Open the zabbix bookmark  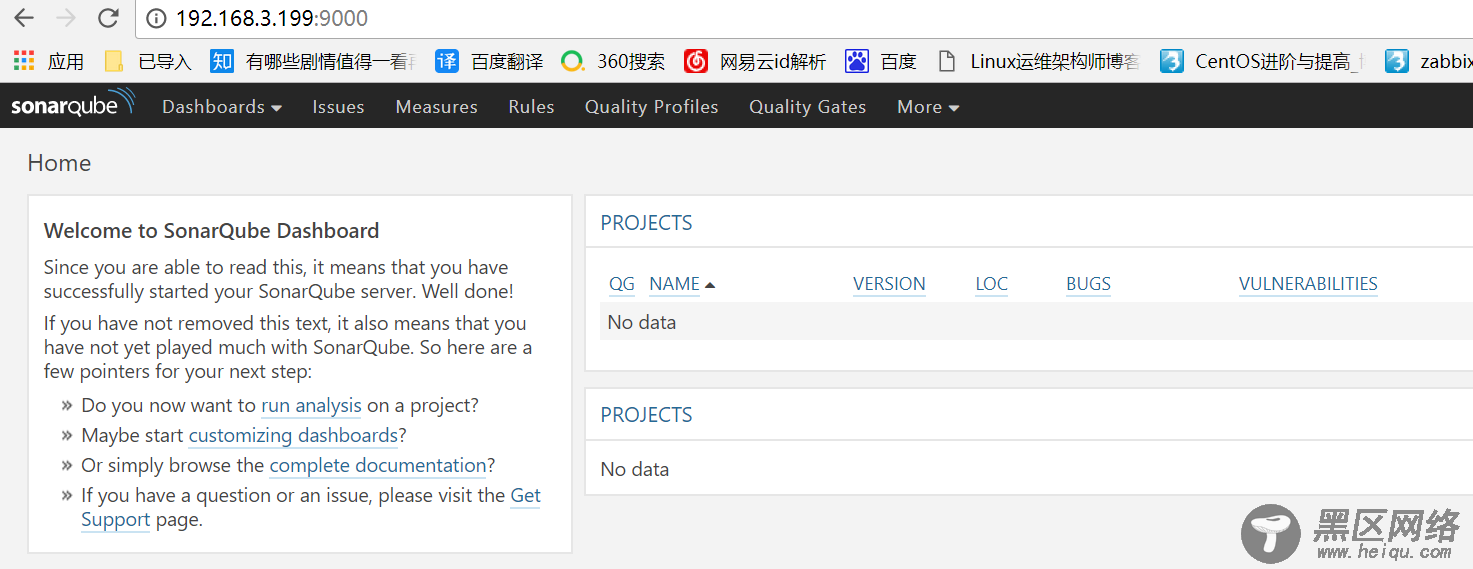(1429, 61)
